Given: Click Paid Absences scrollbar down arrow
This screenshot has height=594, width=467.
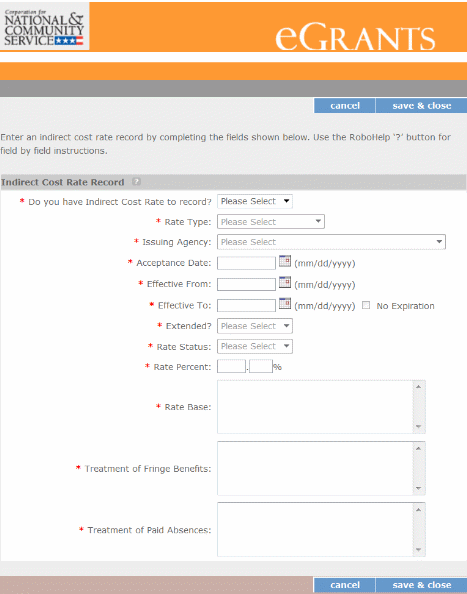Looking at the screenshot, I should (x=419, y=550).
